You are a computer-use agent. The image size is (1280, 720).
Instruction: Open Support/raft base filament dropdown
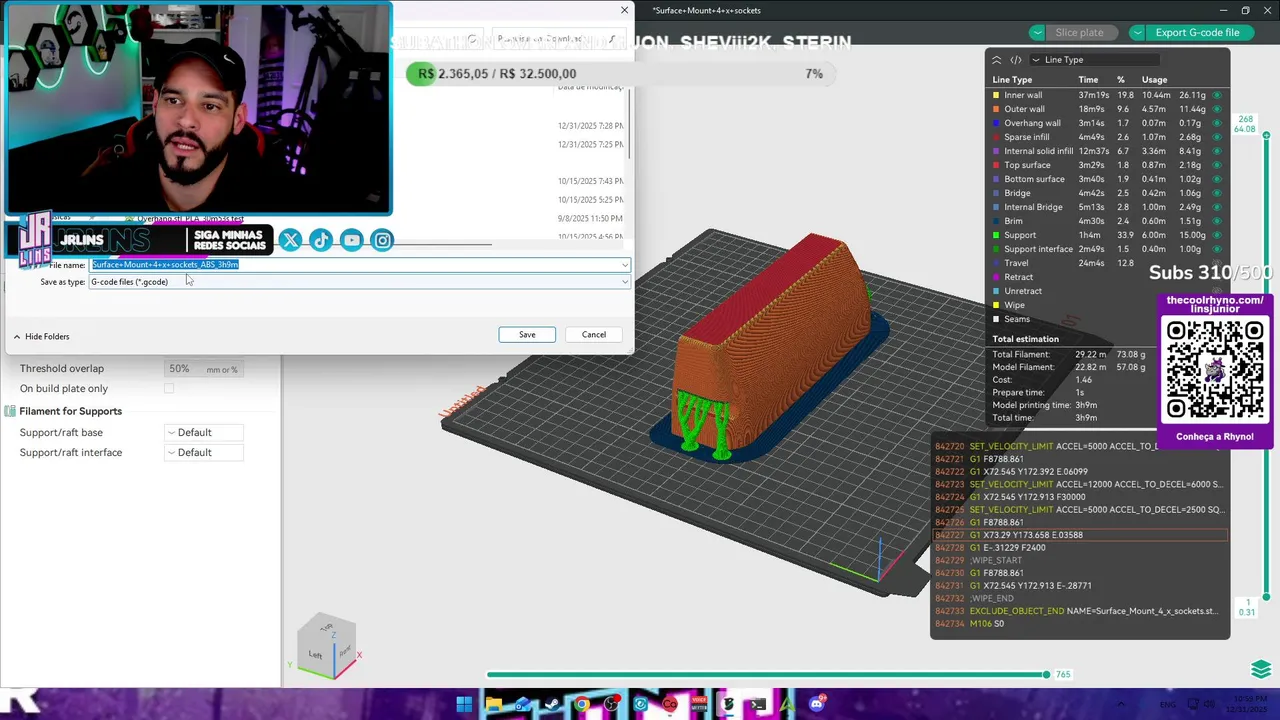(204, 432)
